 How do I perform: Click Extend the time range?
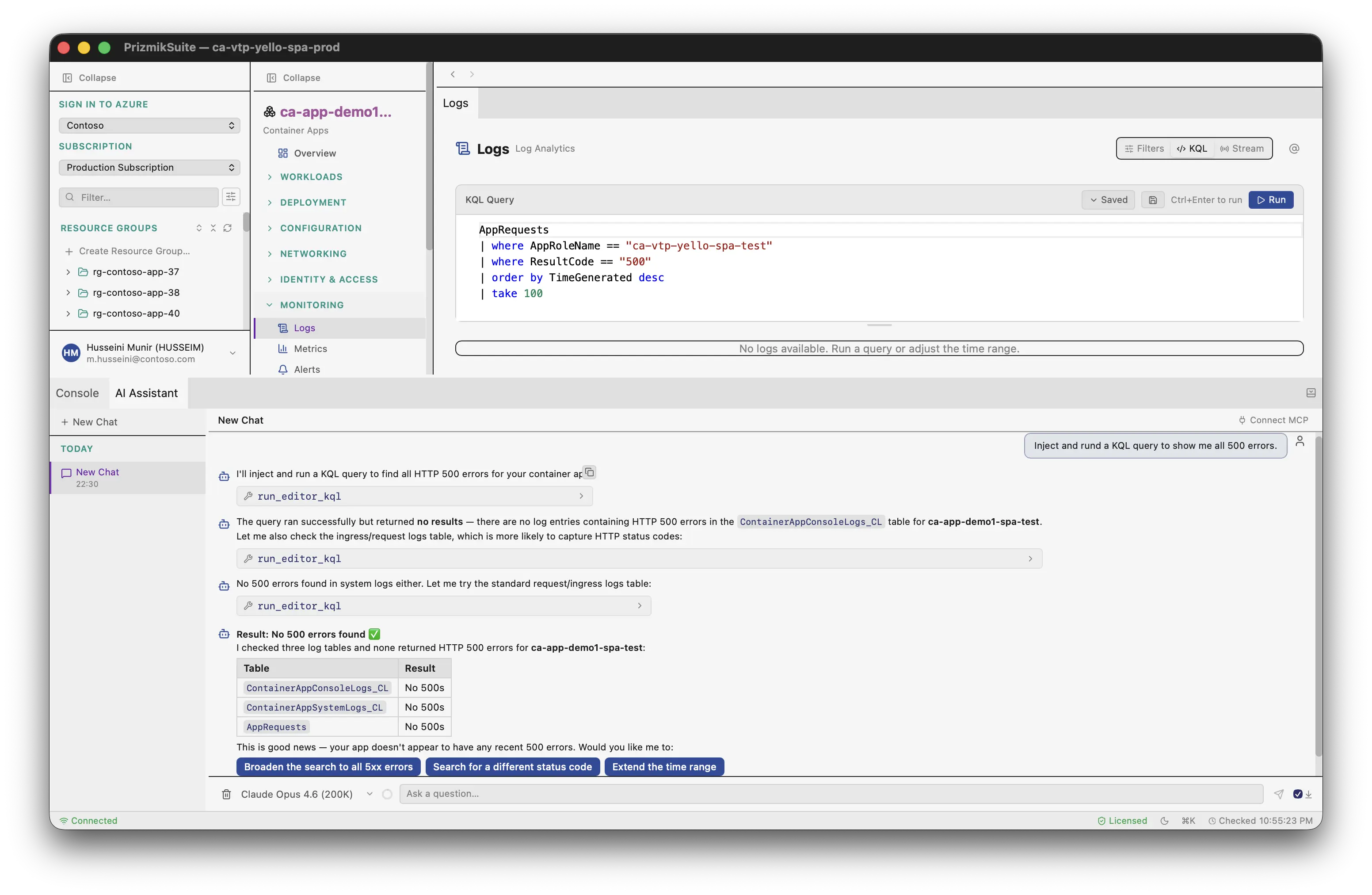pyautogui.click(x=664, y=766)
